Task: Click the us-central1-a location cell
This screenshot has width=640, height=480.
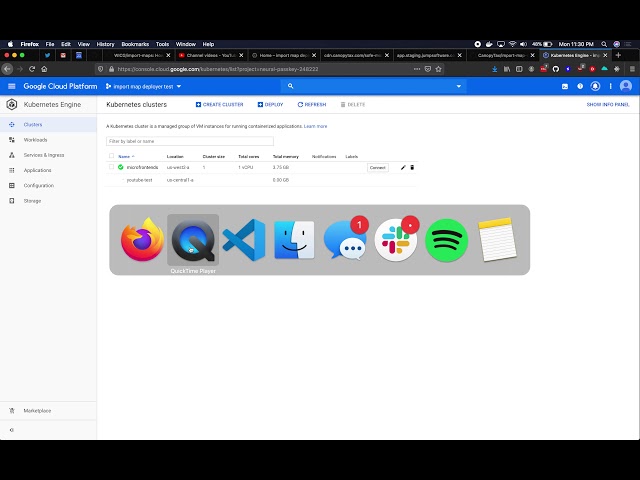Action: (180, 180)
